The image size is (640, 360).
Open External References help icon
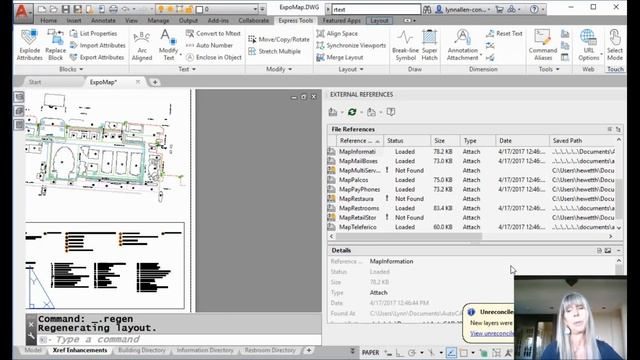point(391,112)
